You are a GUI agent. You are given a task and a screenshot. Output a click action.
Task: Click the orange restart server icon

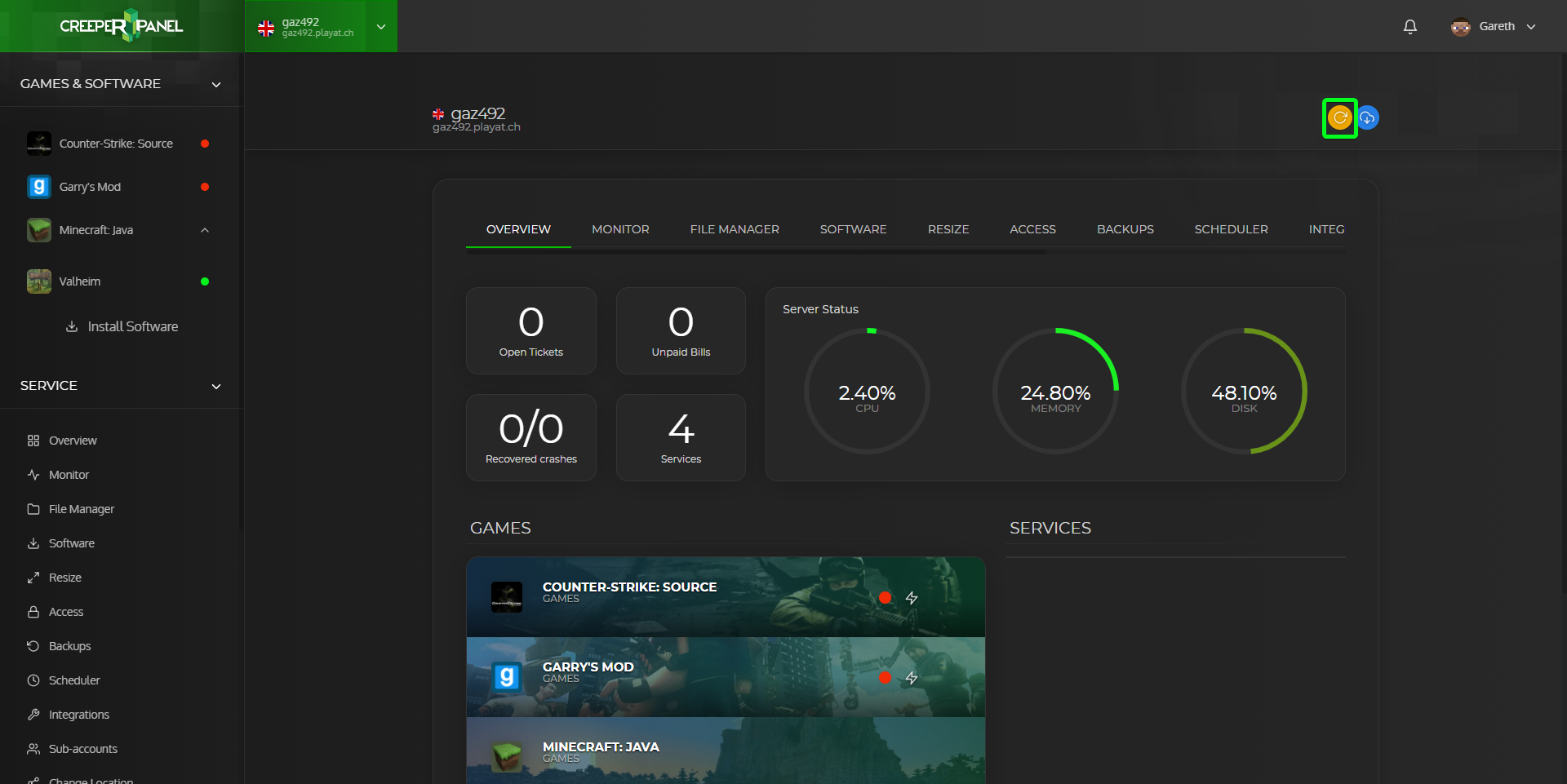(x=1339, y=118)
